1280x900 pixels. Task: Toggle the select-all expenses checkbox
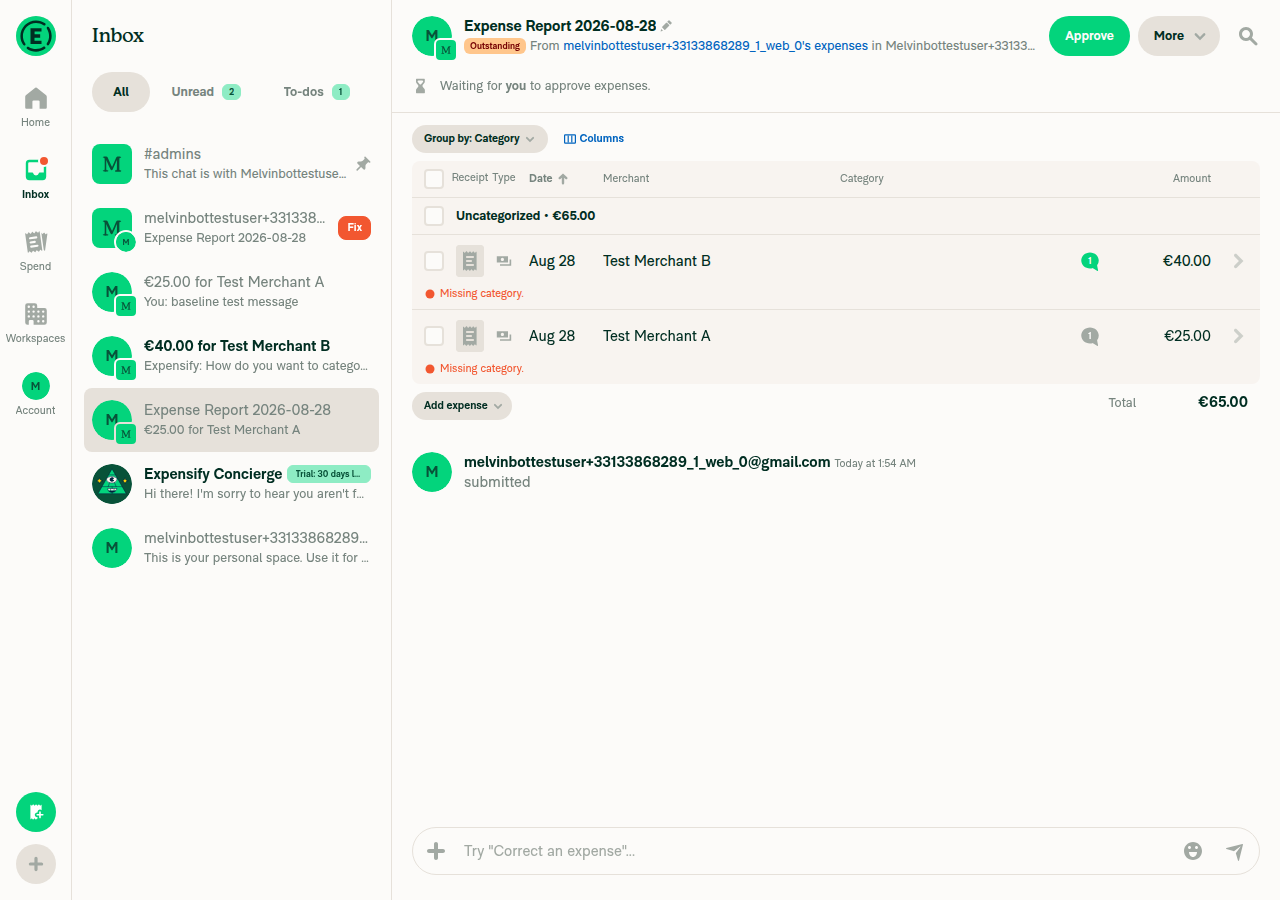(434, 179)
